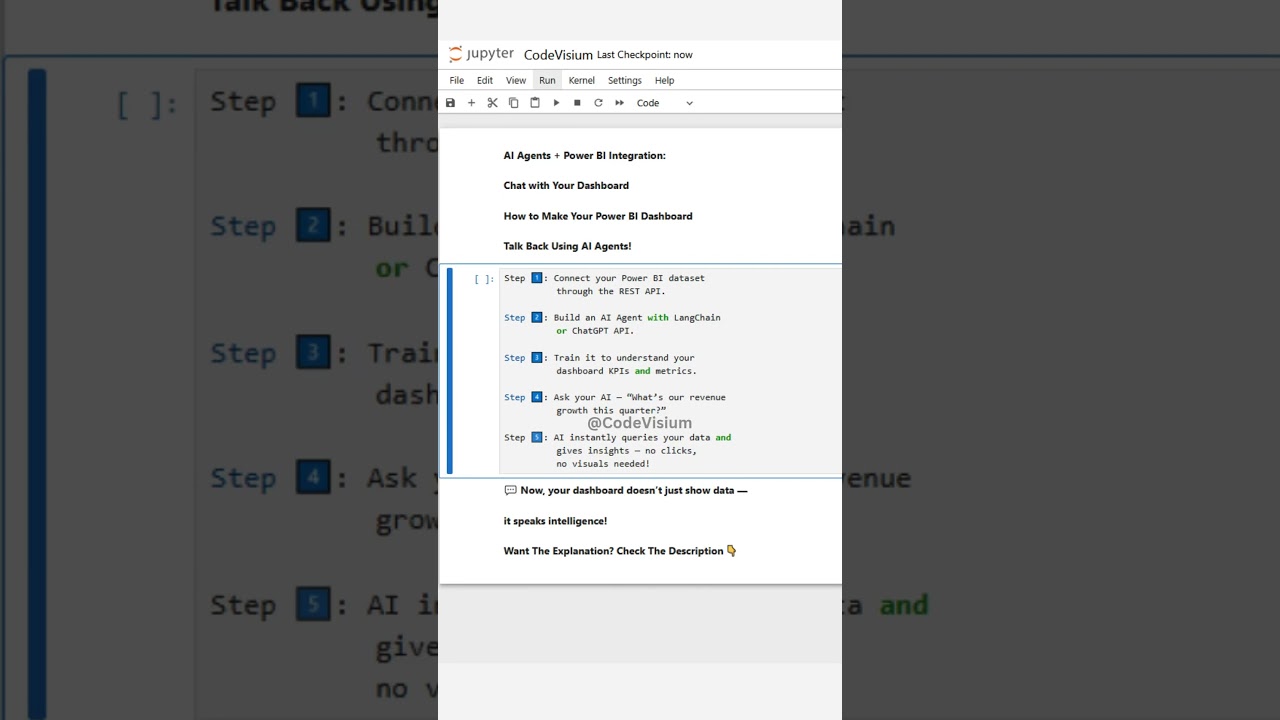Click the Last Checkpoint: now text
The image size is (1280, 720).
click(x=645, y=55)
